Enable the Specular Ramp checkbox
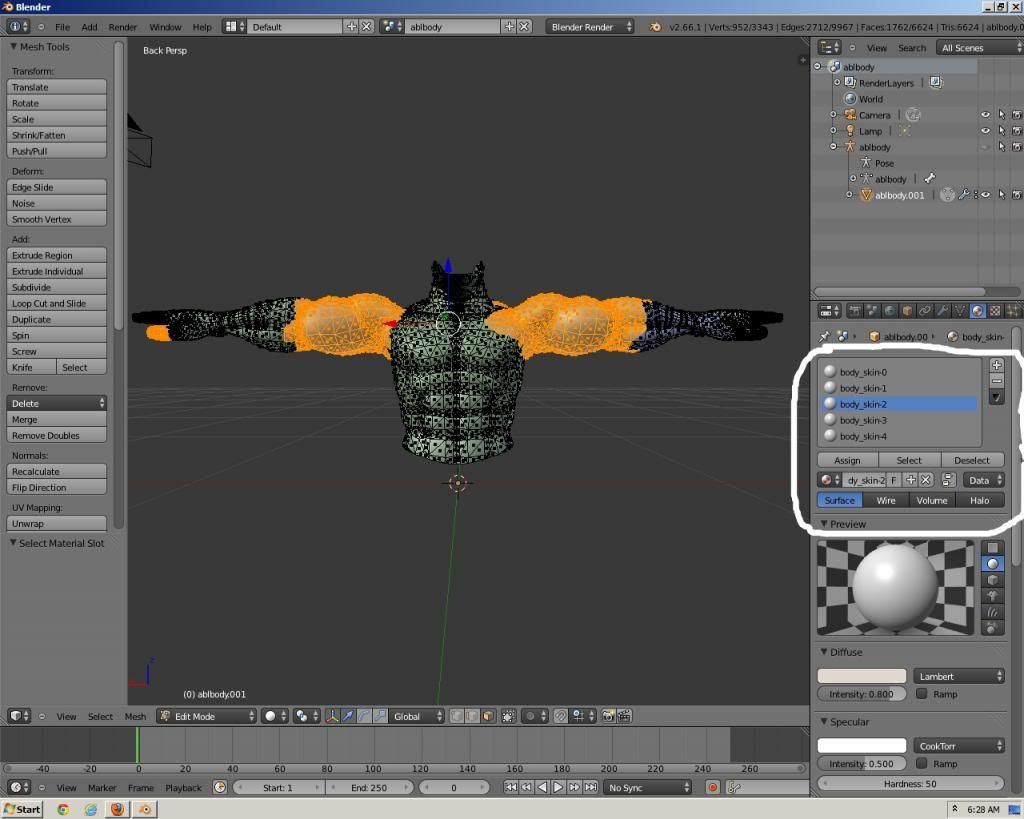This screenshot has width=1024, height=819. coord(922,764)
